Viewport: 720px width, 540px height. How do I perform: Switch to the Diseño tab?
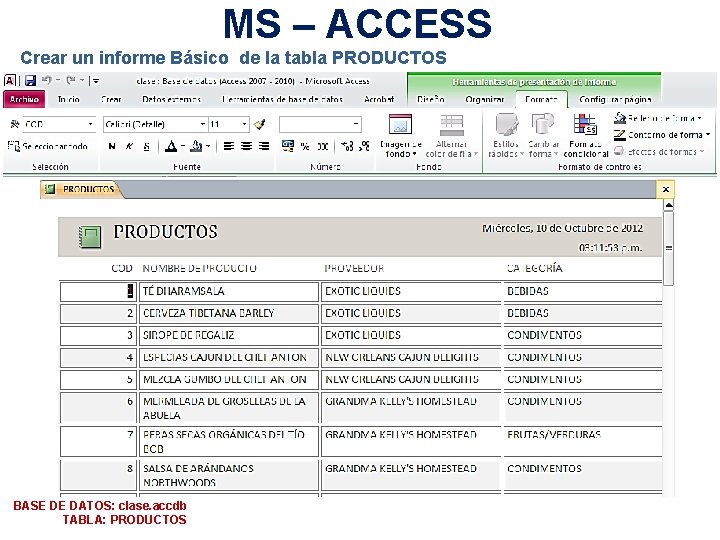431,99
